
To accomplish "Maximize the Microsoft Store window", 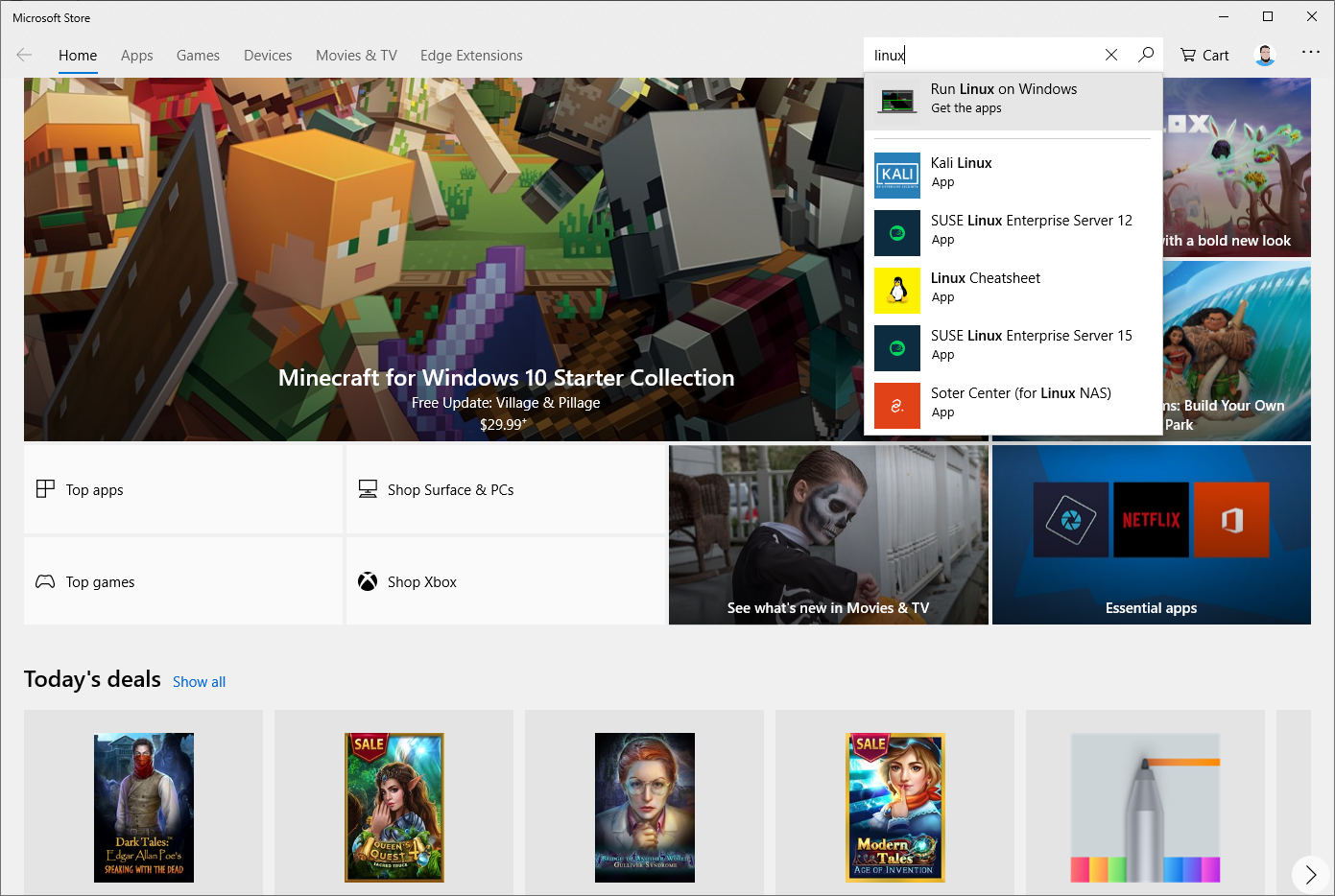I will (x=1268, y=16).
